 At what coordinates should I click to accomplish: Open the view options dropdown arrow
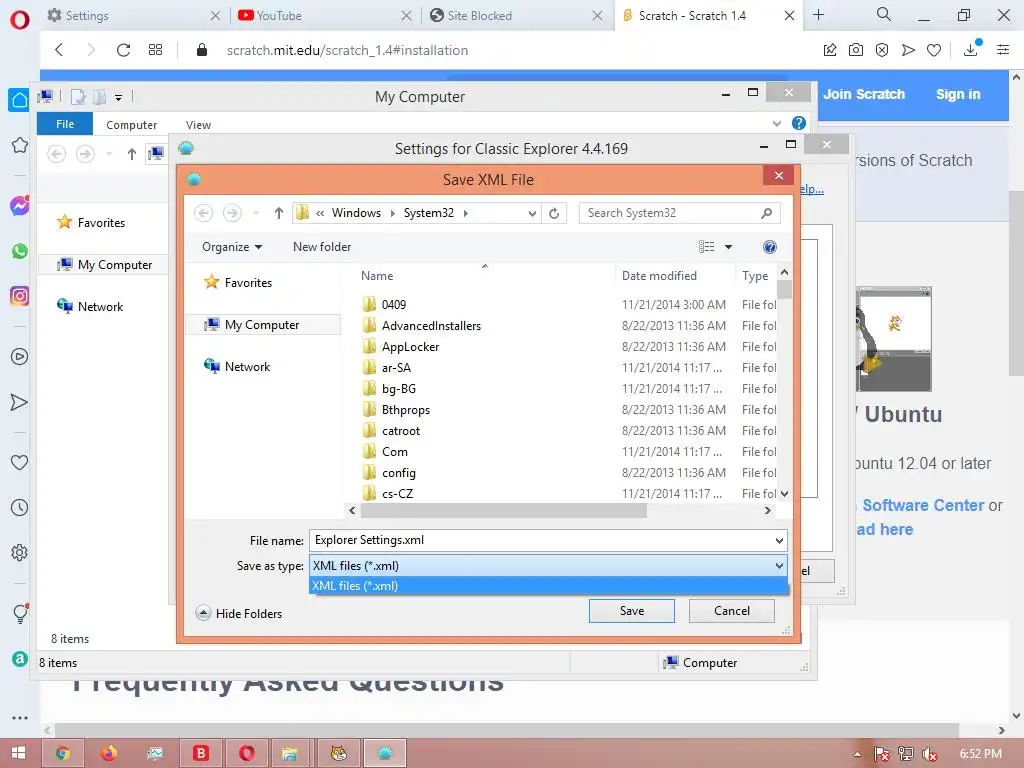pos(728,247)
